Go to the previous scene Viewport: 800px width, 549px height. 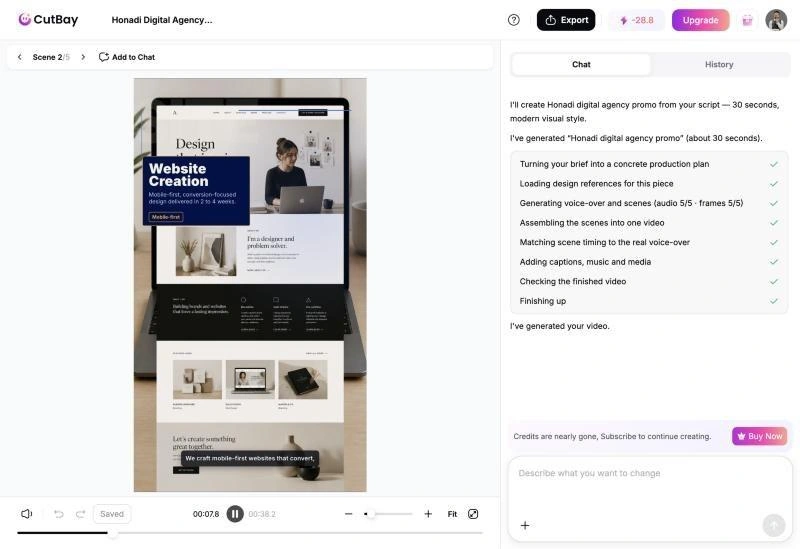pos(20,57)
